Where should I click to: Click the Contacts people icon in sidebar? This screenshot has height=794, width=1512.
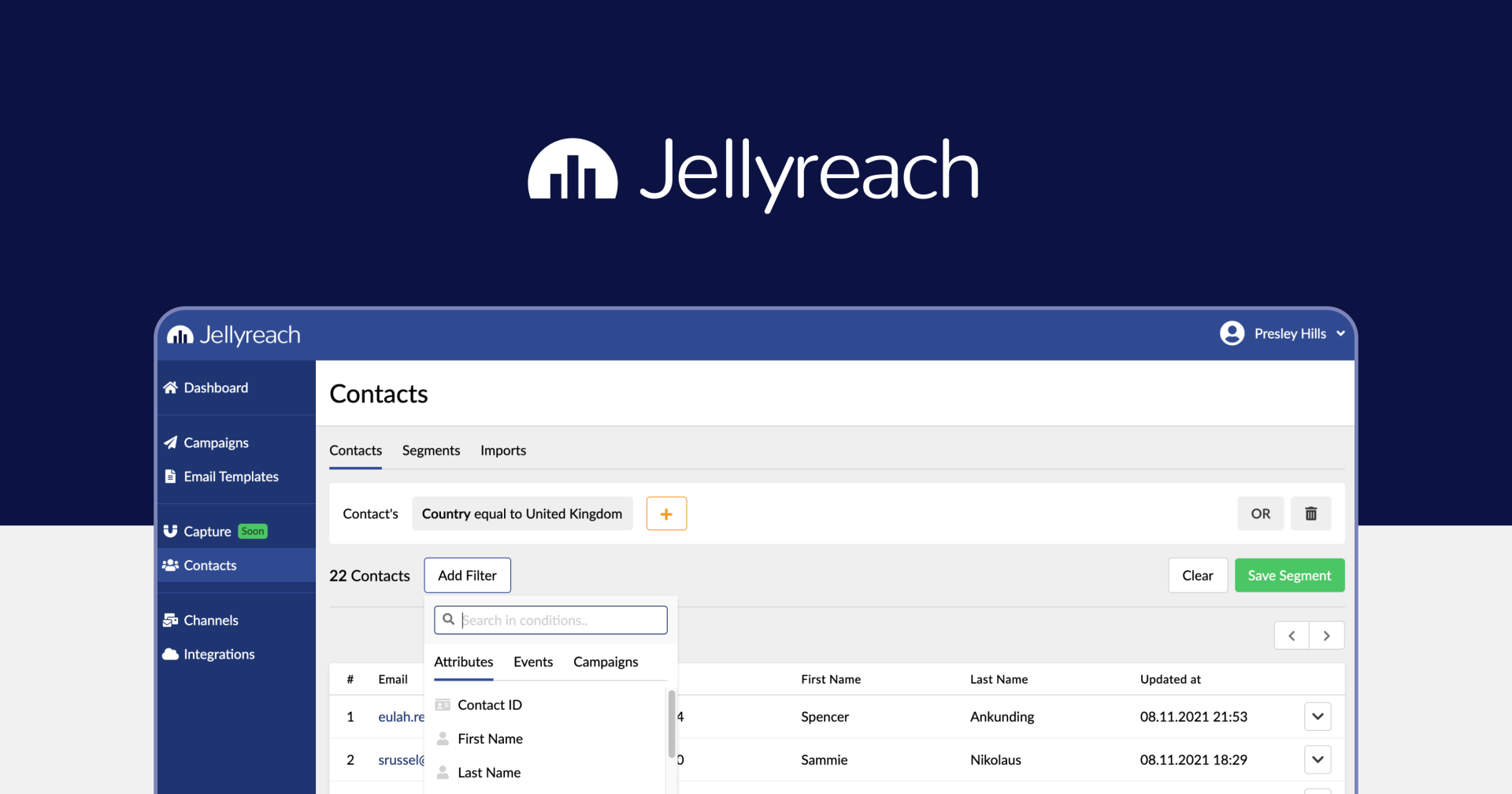point(170,566)
